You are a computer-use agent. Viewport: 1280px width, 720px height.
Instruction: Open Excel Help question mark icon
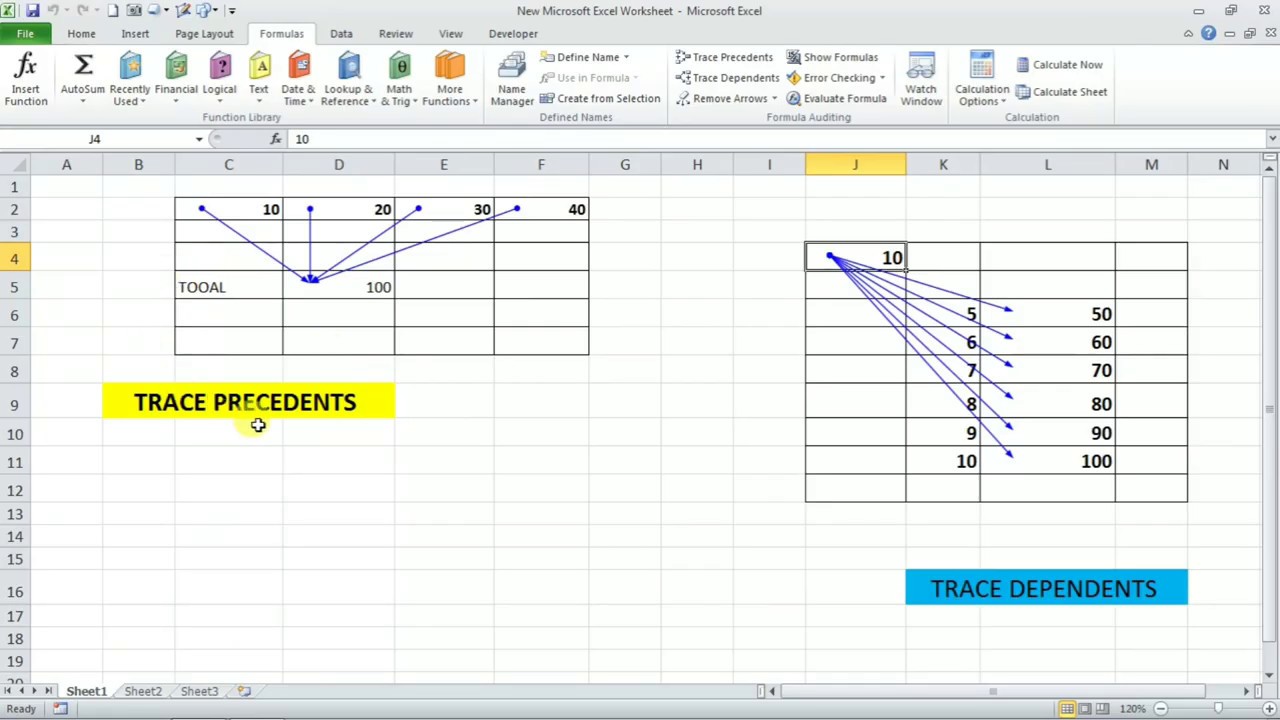1208,33
